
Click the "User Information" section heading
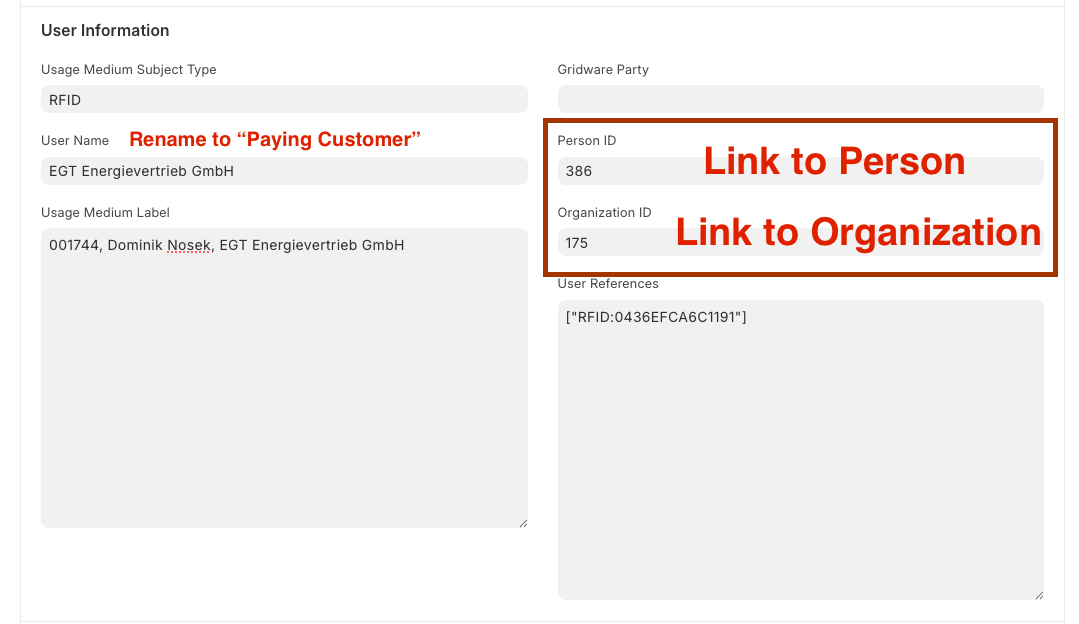click(x=105, y=30)
